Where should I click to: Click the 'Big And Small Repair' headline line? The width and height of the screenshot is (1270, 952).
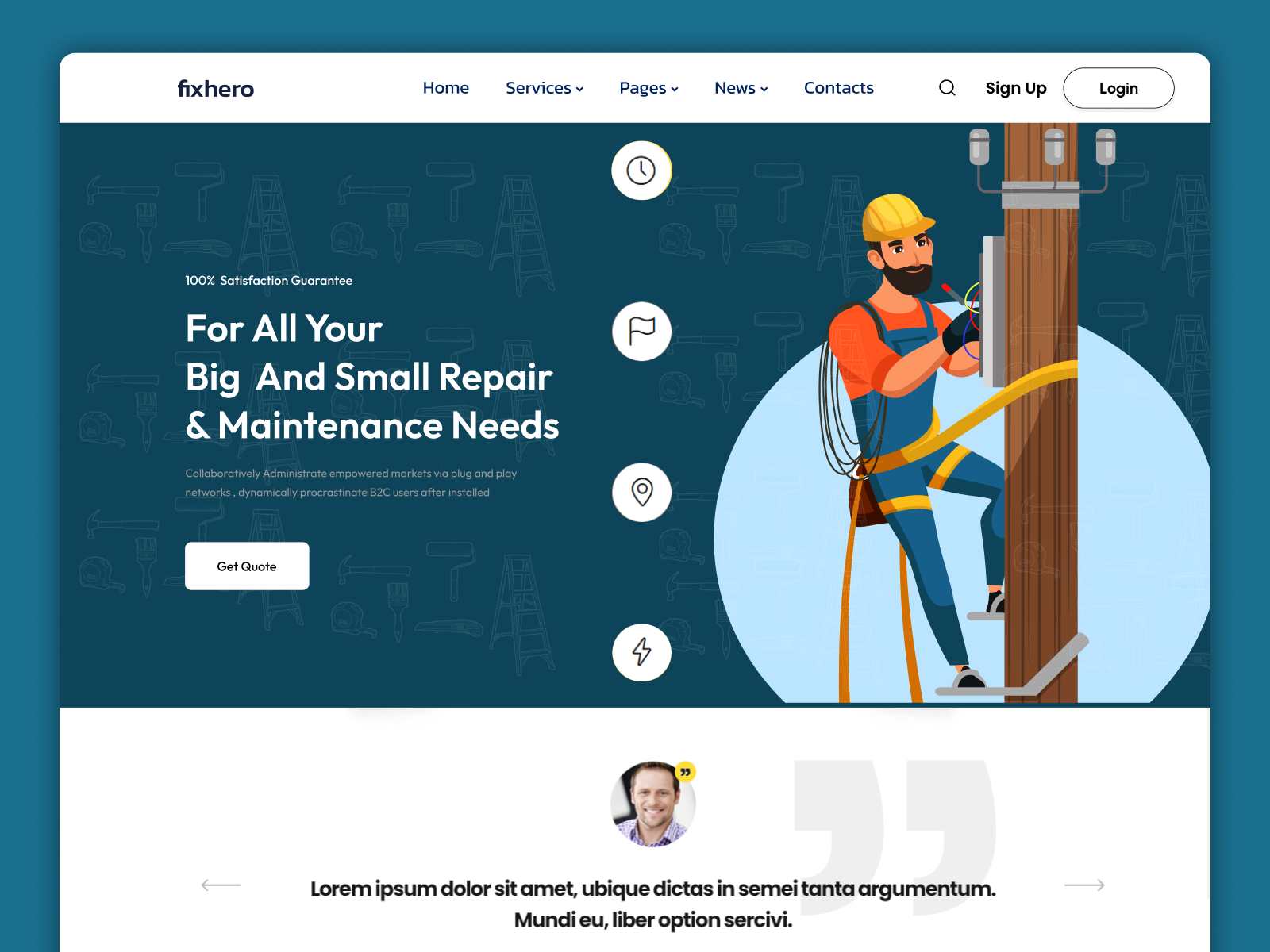369,378
